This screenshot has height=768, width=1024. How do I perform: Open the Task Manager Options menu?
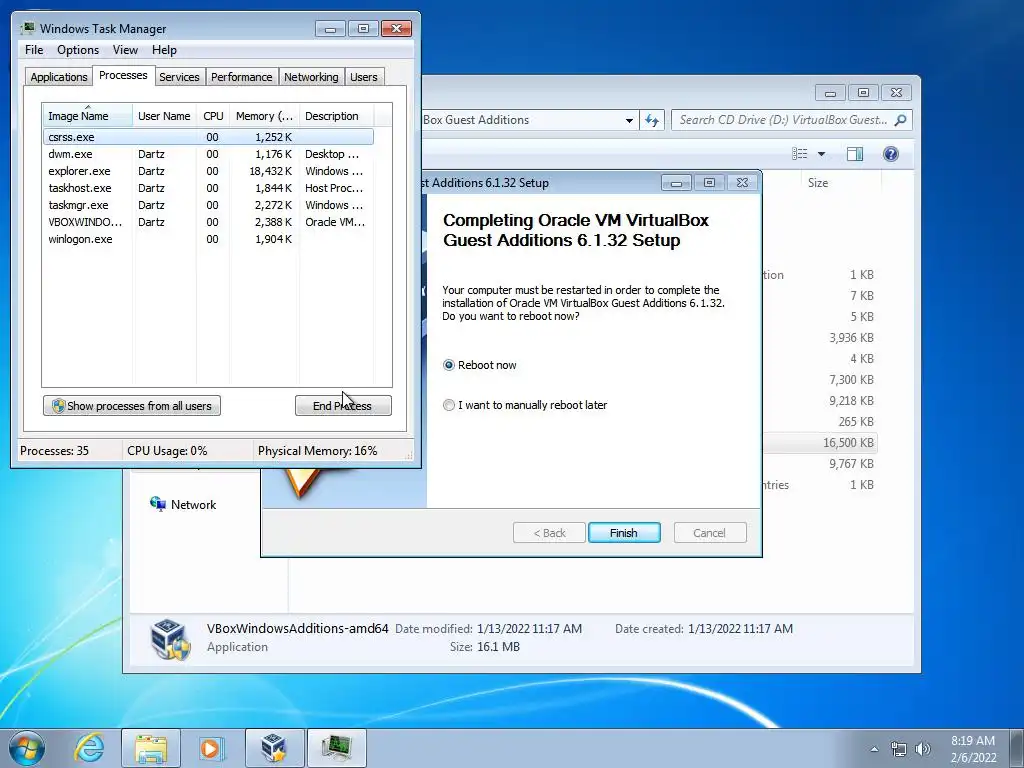click(78, 50)
